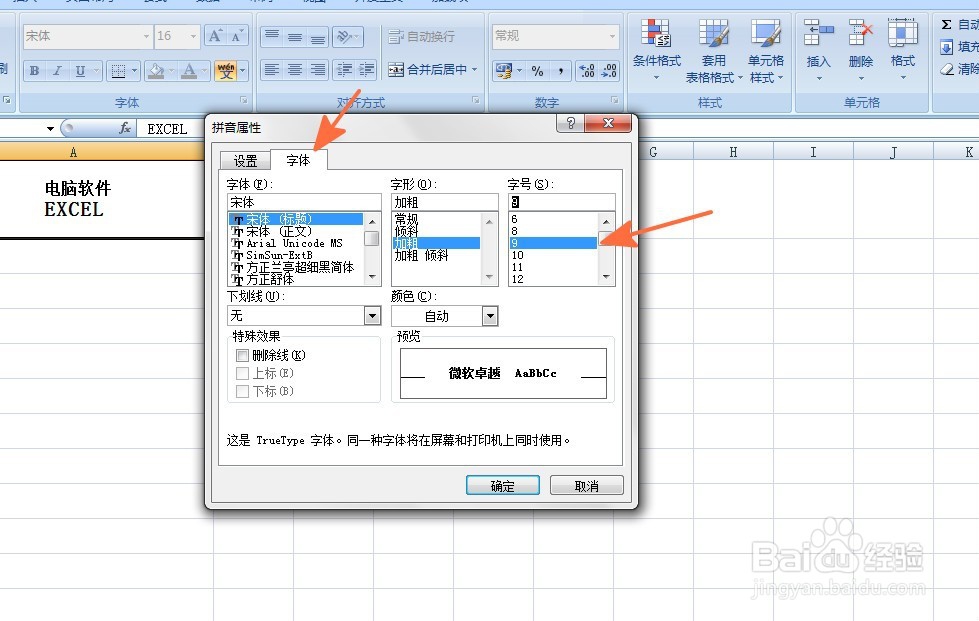Check the 上标 superscript checkbox

click(x=242, y=373)
